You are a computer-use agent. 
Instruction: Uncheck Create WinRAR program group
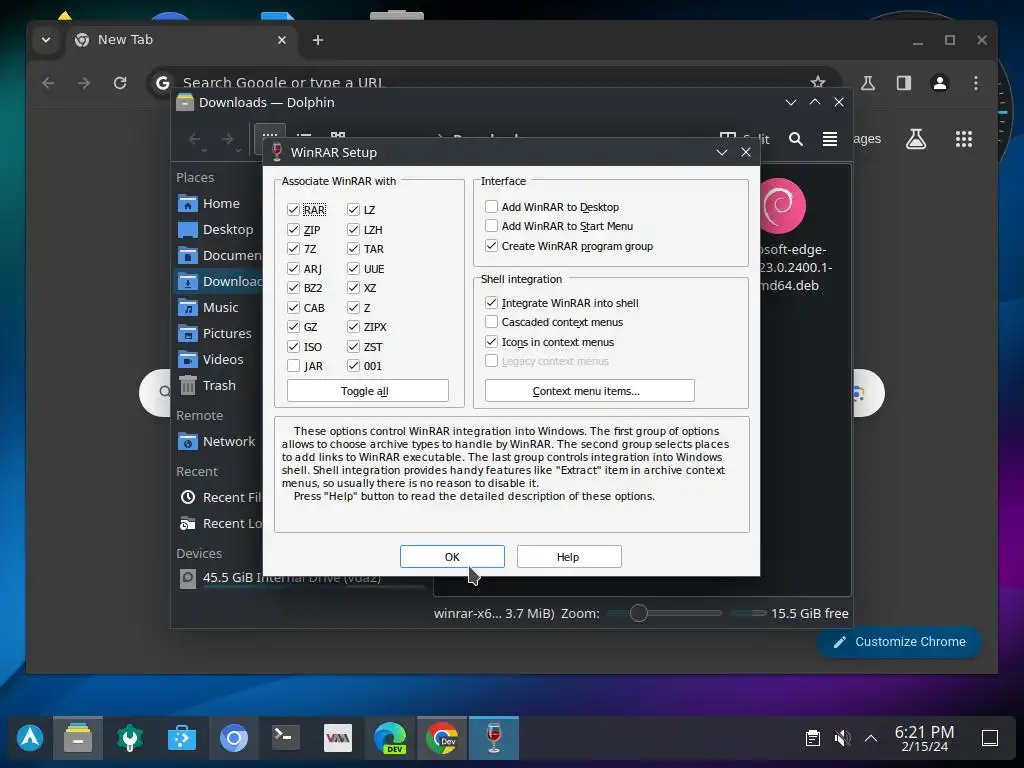(x=491, y=246)
